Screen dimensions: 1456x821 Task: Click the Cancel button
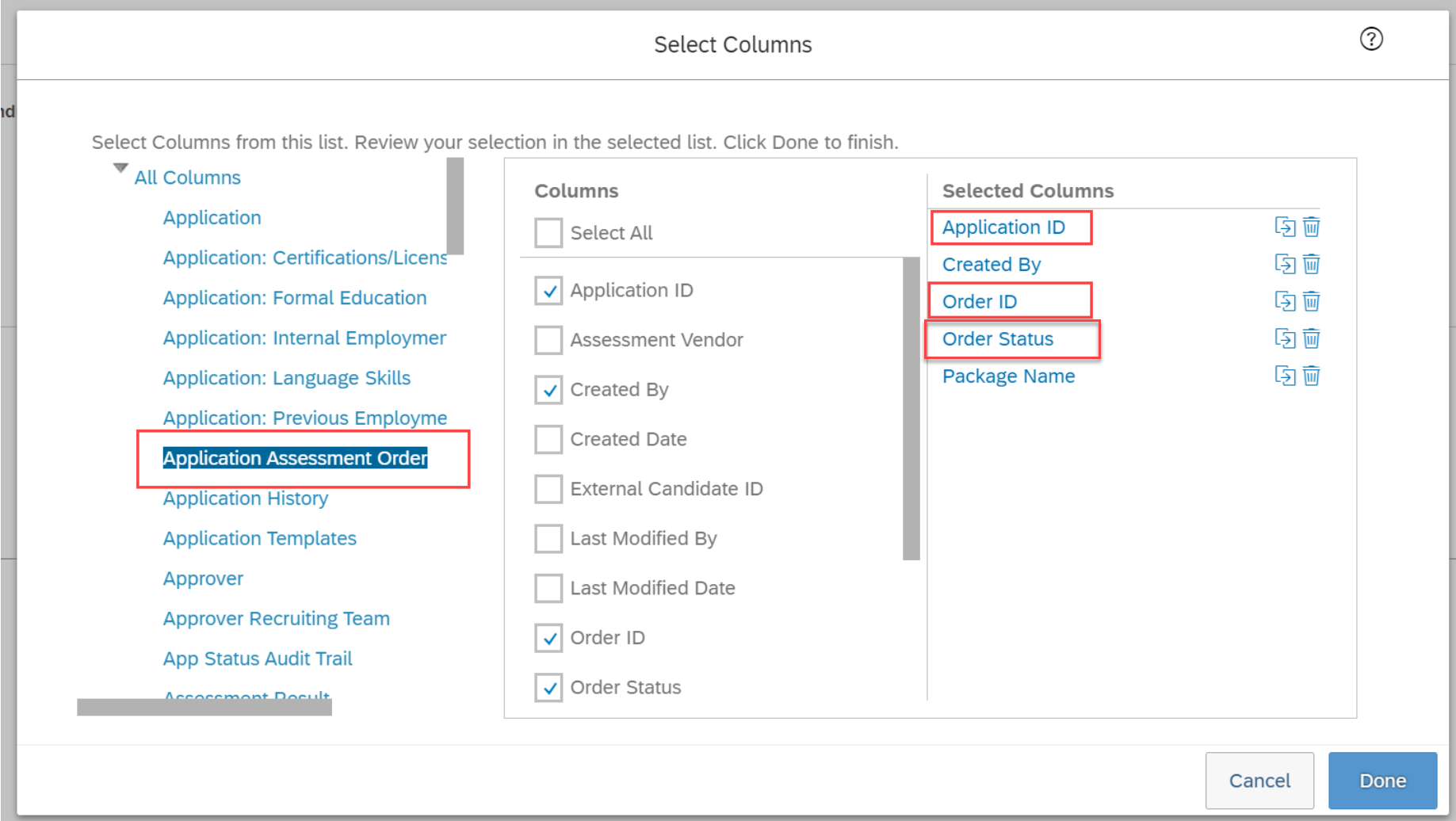pos(1259,781)
